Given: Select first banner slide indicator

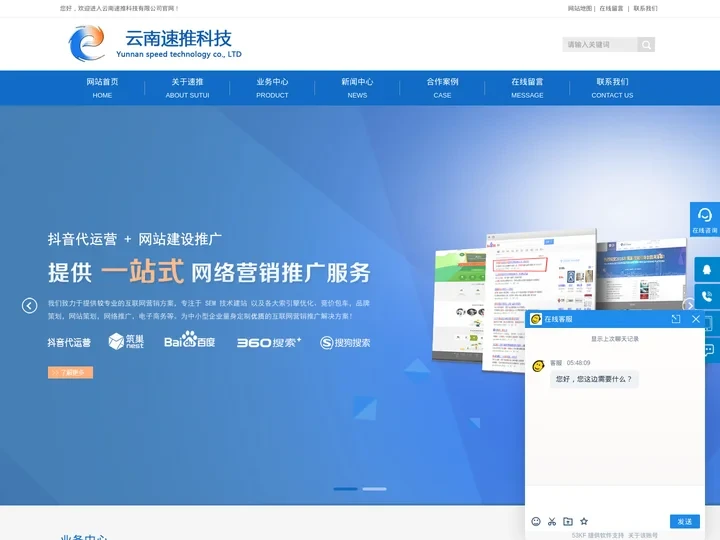Looking at the screenshot, I should (x=345, y=489).
